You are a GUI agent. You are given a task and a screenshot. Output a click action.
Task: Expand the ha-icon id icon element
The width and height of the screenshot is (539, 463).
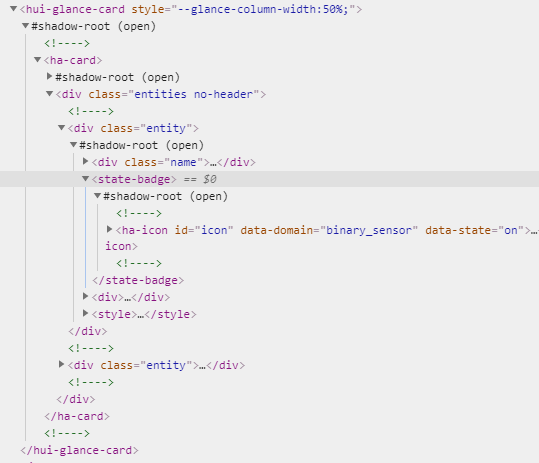[110, 229]
